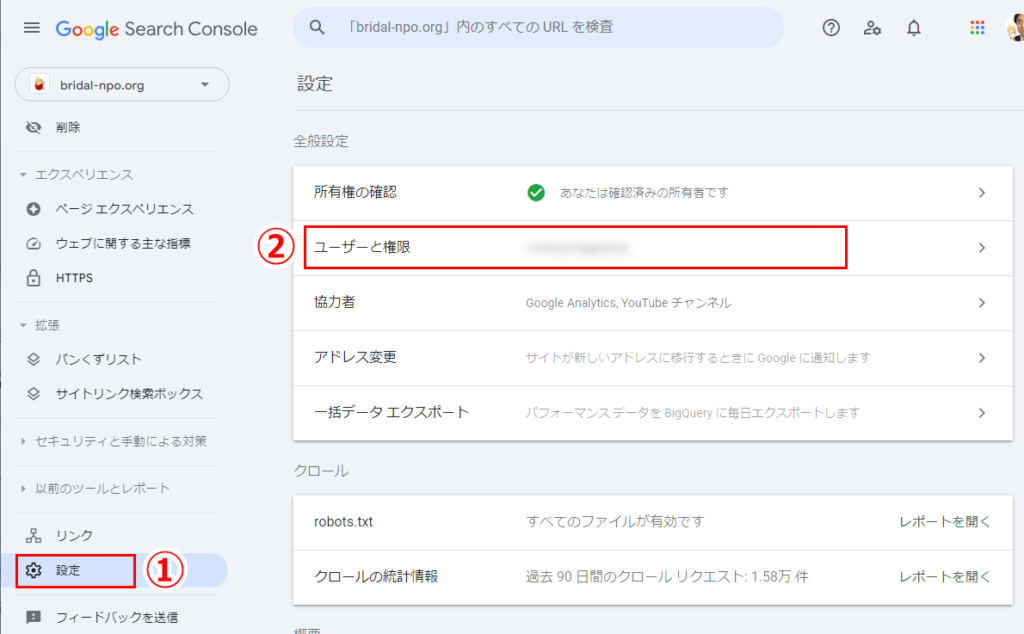Click the Google Search Console logo
Viewport: 1024px width, 634px height.
pos(156,29)
